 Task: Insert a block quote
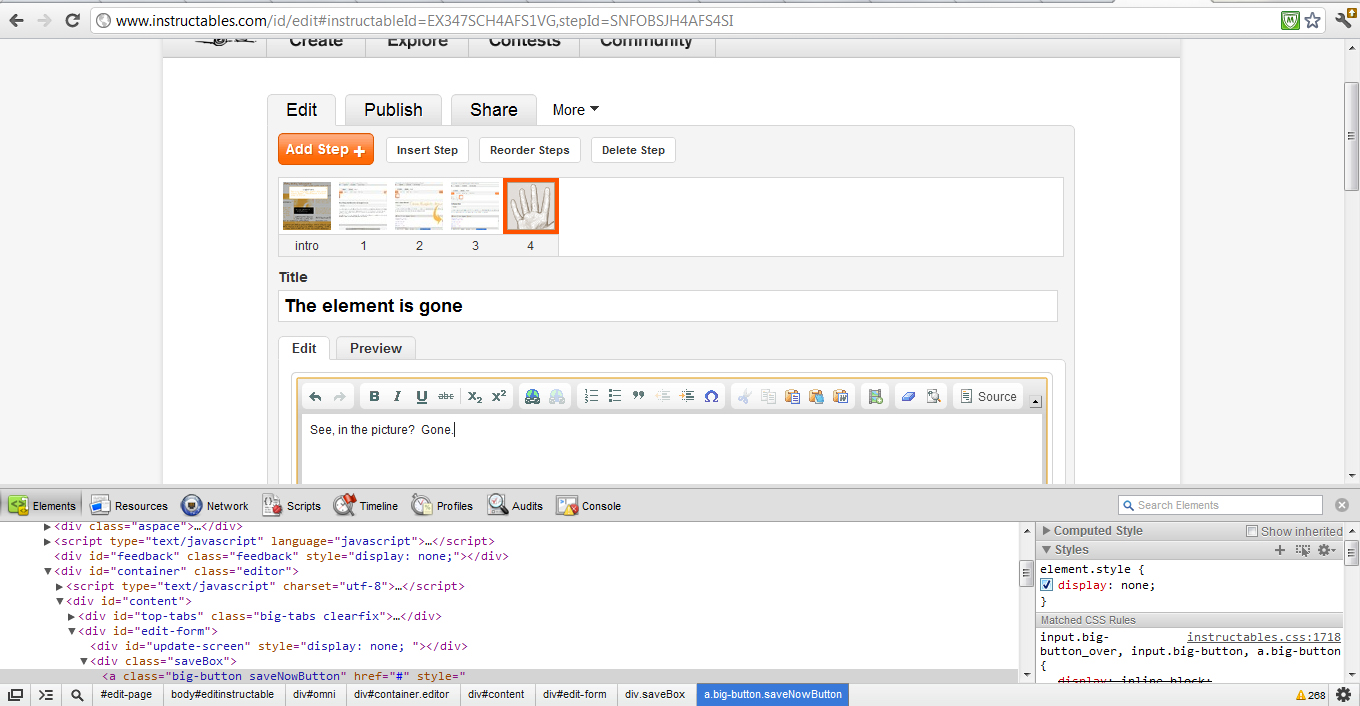(x=639, y=397)
